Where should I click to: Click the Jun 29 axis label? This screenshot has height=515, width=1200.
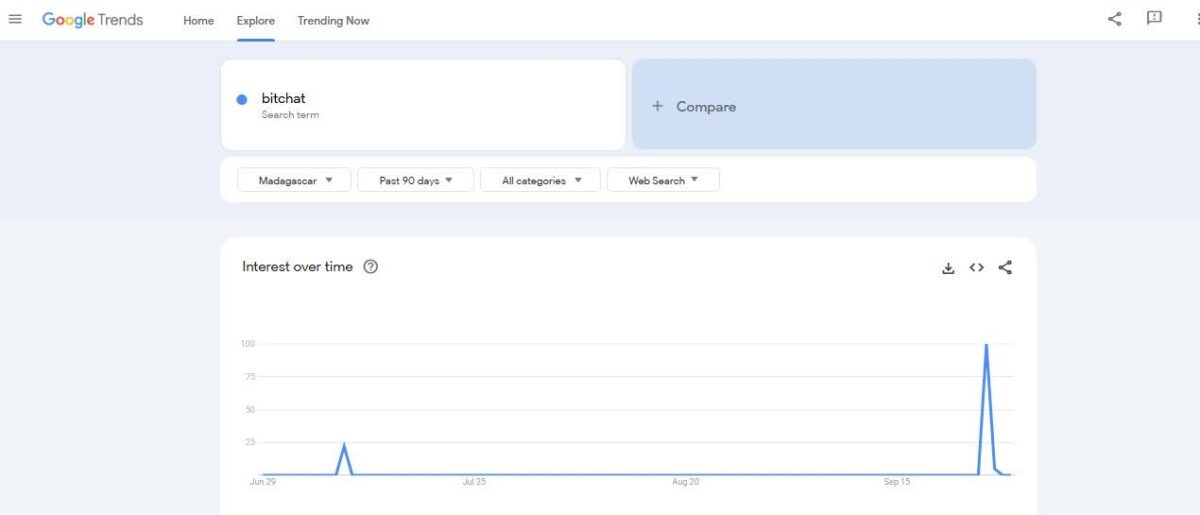263,482
